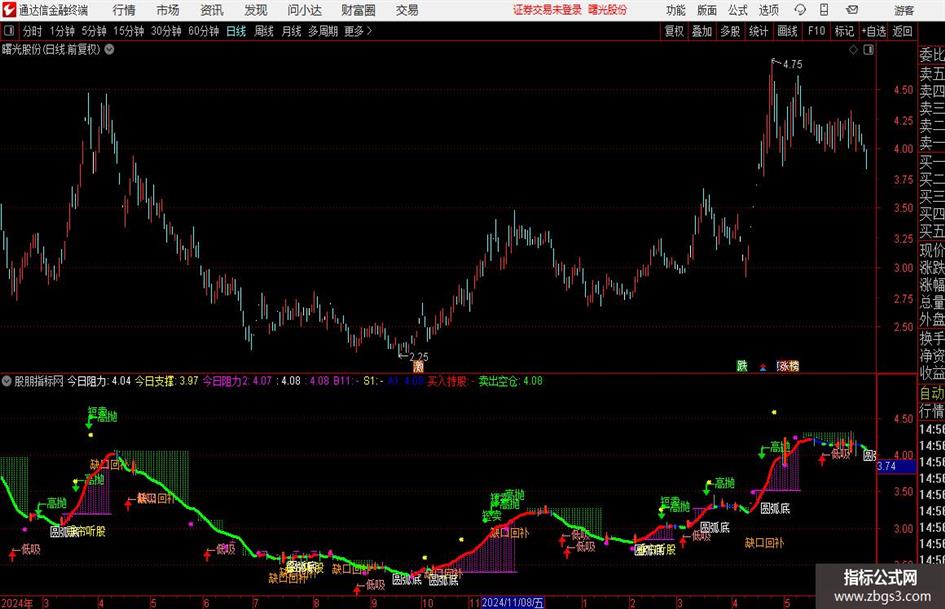
Task: Click the 多股 toolbar button
Action: pos(730,31)
